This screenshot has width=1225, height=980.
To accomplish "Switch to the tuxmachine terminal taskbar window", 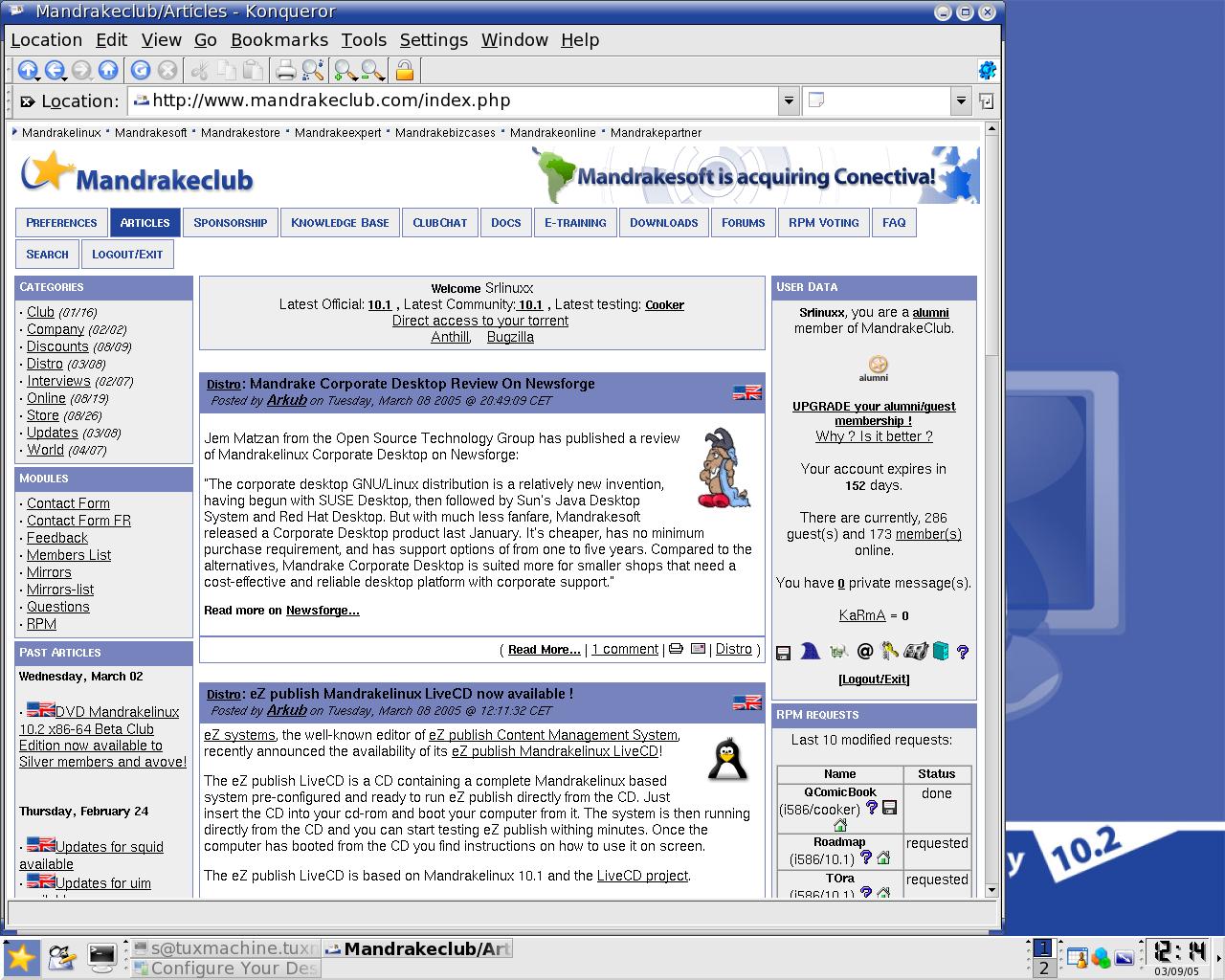I will (x=225, y=948).
